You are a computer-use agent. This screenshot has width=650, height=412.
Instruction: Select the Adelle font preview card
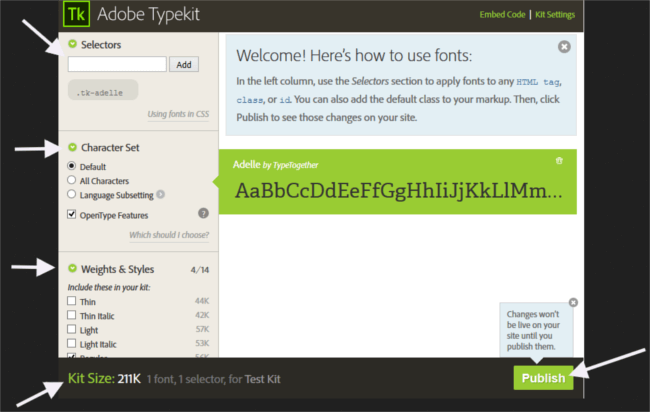(398, 182)
